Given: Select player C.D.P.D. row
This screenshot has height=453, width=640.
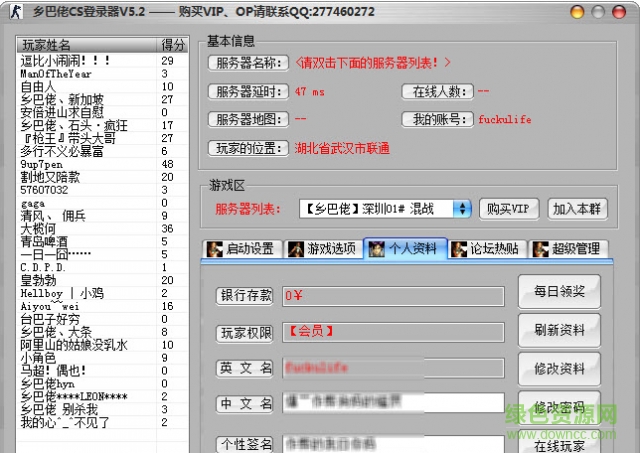Looking at the screenshot, I should point(102,267).
